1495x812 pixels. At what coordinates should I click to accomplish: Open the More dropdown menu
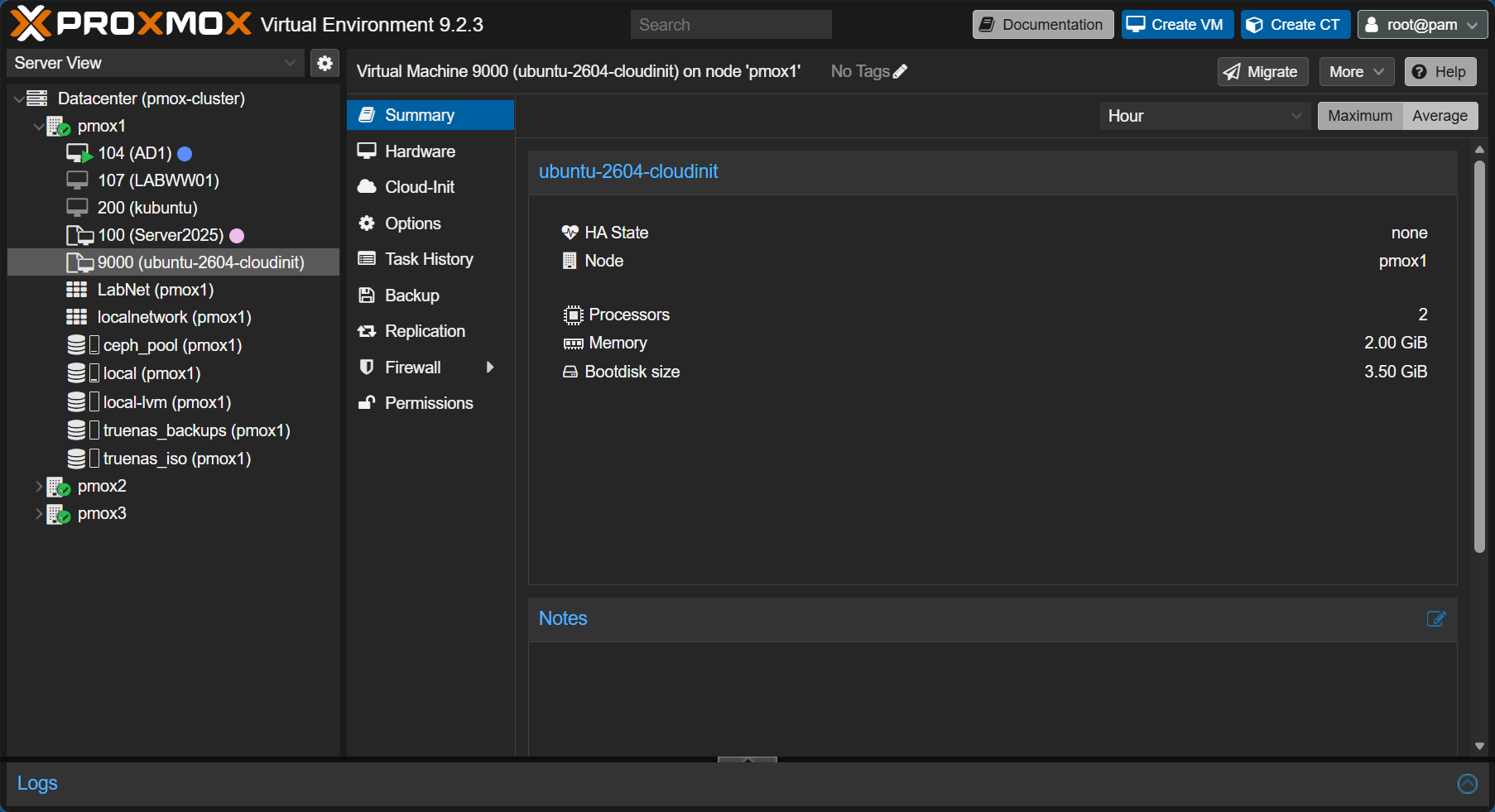(1356, 72)
